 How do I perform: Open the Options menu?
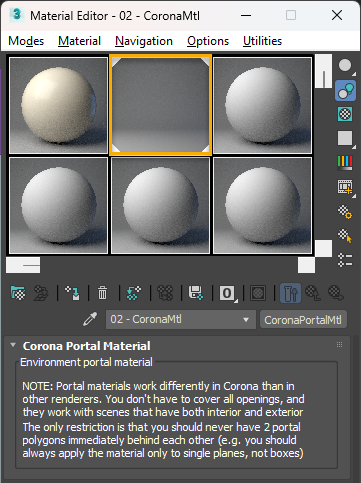point(208,41)
